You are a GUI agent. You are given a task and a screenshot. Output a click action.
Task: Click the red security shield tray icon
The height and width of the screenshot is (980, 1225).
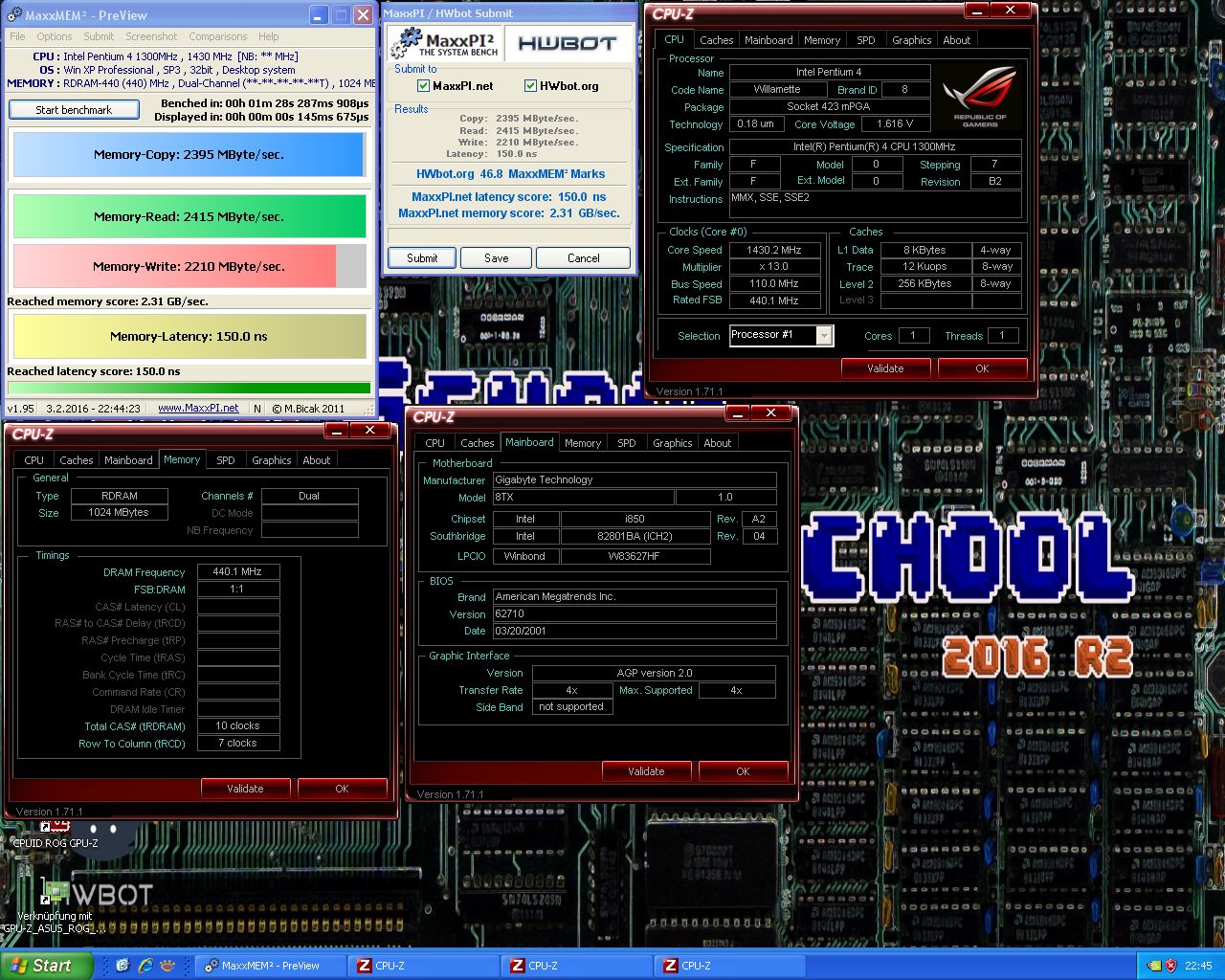[1170, 966]
